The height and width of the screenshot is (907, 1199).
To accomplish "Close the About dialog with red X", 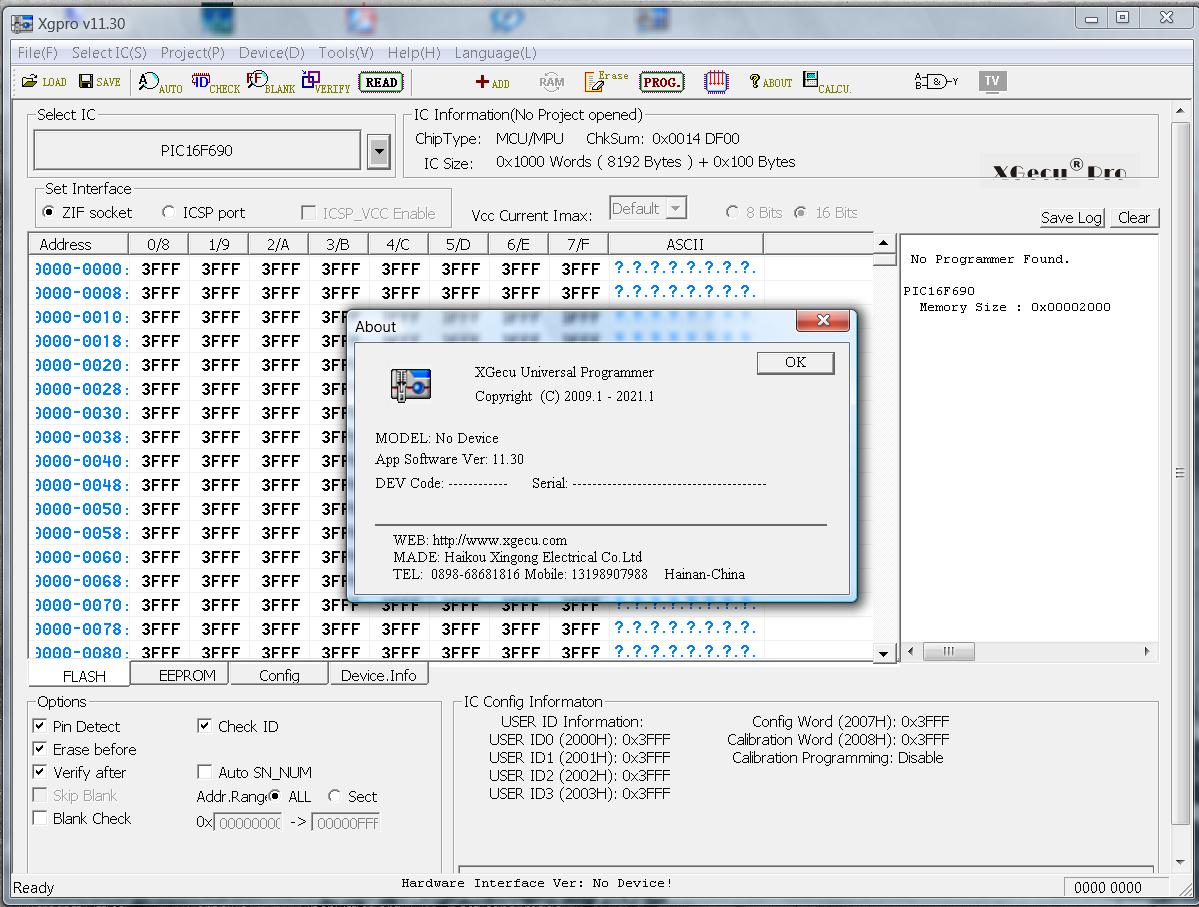I will click(823, 320).
